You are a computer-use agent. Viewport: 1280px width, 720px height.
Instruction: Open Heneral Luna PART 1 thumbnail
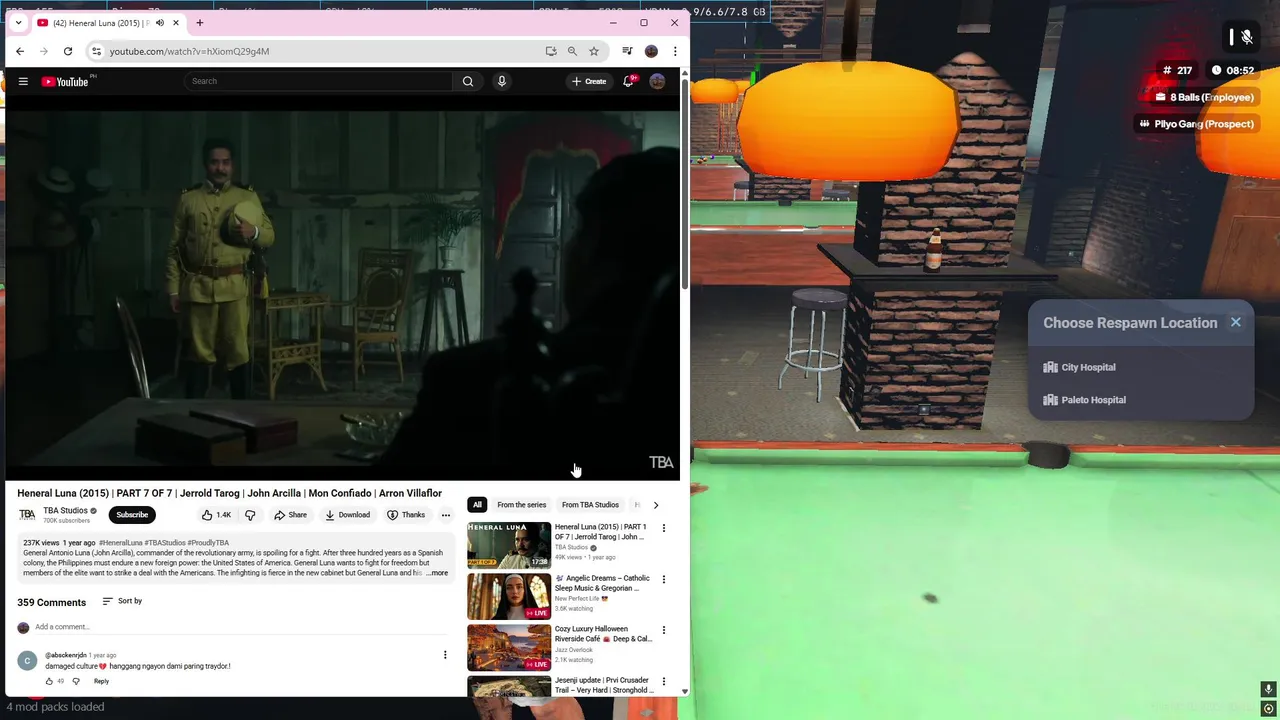(x=509, y=544)
